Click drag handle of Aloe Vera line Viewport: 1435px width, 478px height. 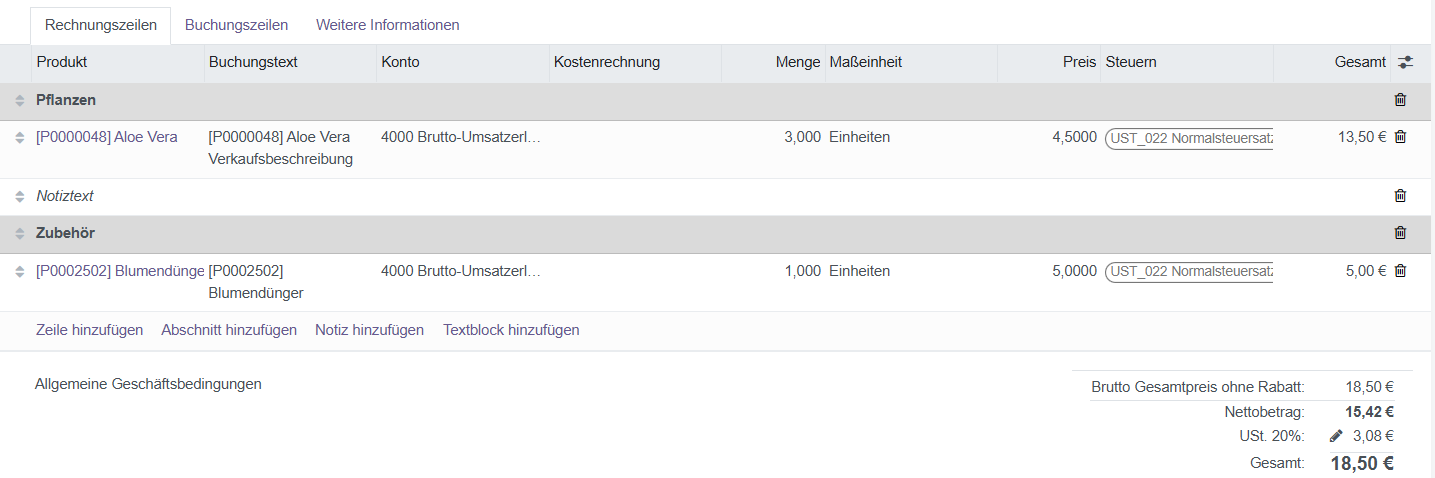[x=19, y=138]
